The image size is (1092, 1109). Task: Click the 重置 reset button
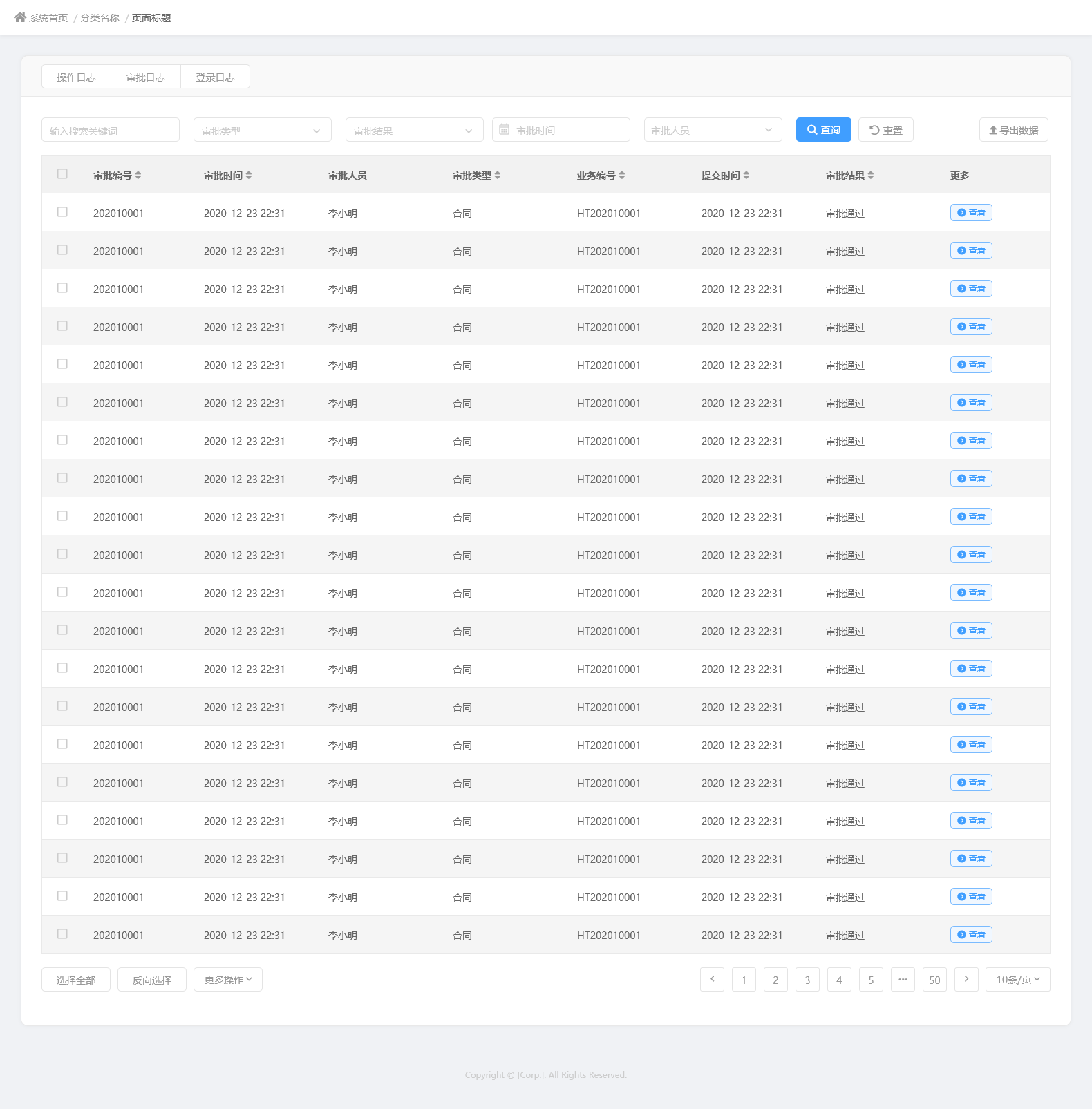pyautogui.click(x=886, y=130)
